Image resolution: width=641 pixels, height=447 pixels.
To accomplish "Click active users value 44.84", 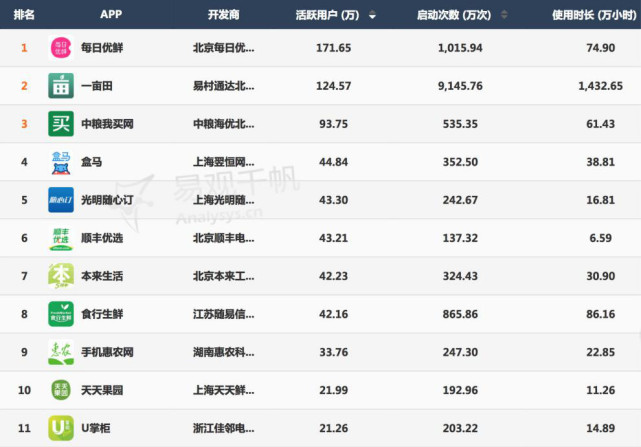I will pyautogui.click(x=334, y=162).
